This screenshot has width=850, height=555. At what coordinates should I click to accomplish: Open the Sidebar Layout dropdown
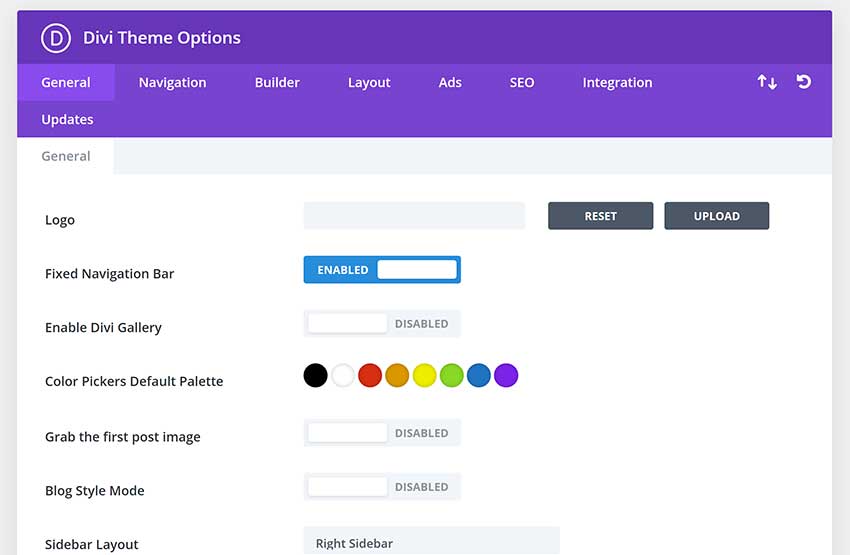(x=431, y=542)
